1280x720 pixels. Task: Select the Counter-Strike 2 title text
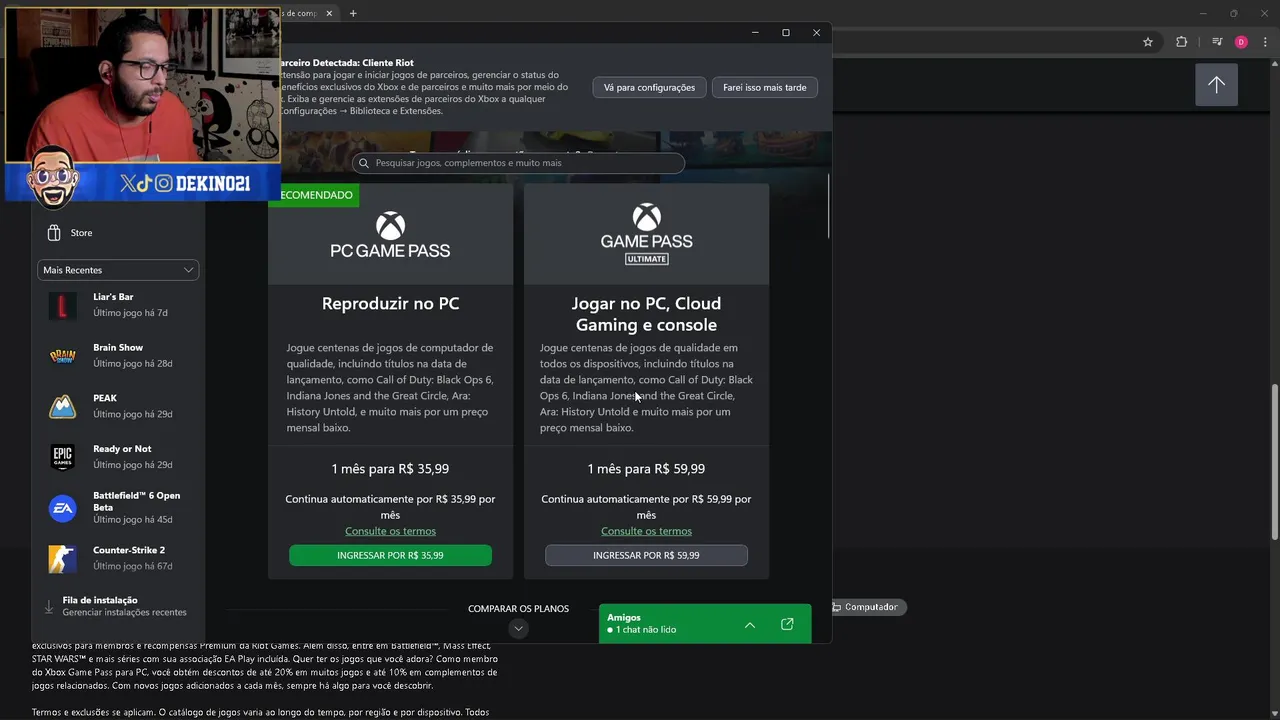(x=129, y=550)
